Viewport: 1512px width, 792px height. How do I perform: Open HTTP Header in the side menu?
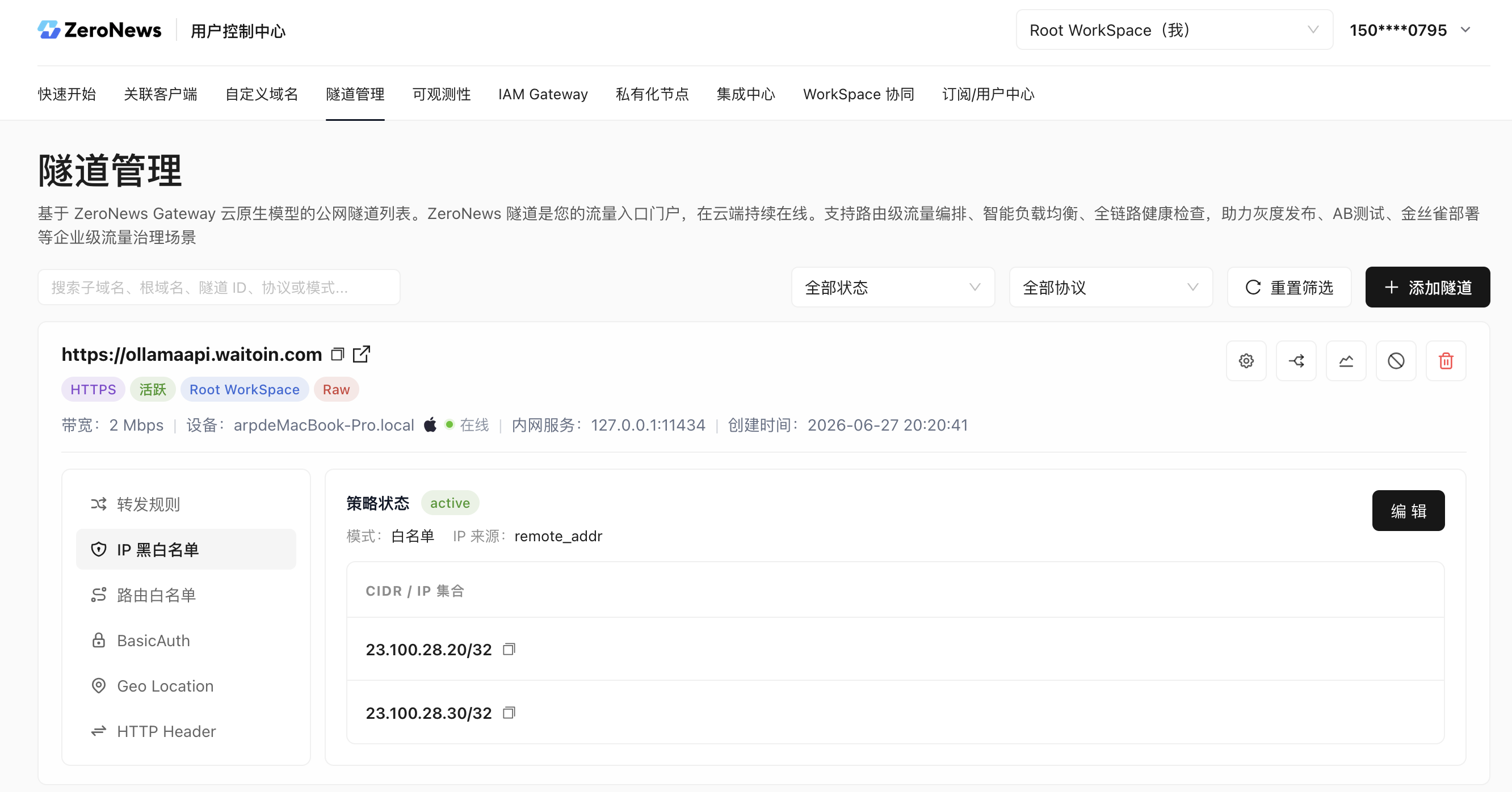186,731
